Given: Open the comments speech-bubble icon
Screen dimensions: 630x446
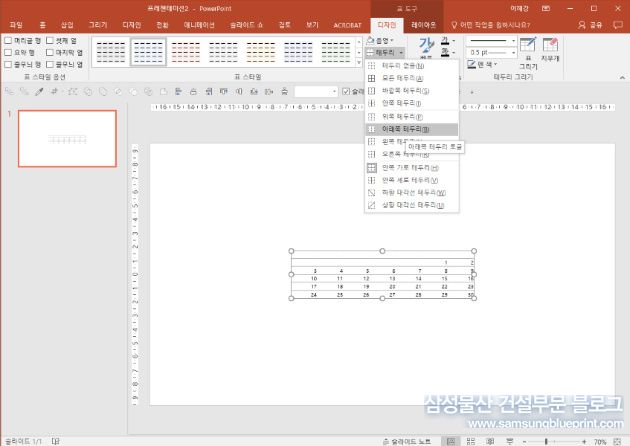Looking at the screenshot, I should coord(618,25).
